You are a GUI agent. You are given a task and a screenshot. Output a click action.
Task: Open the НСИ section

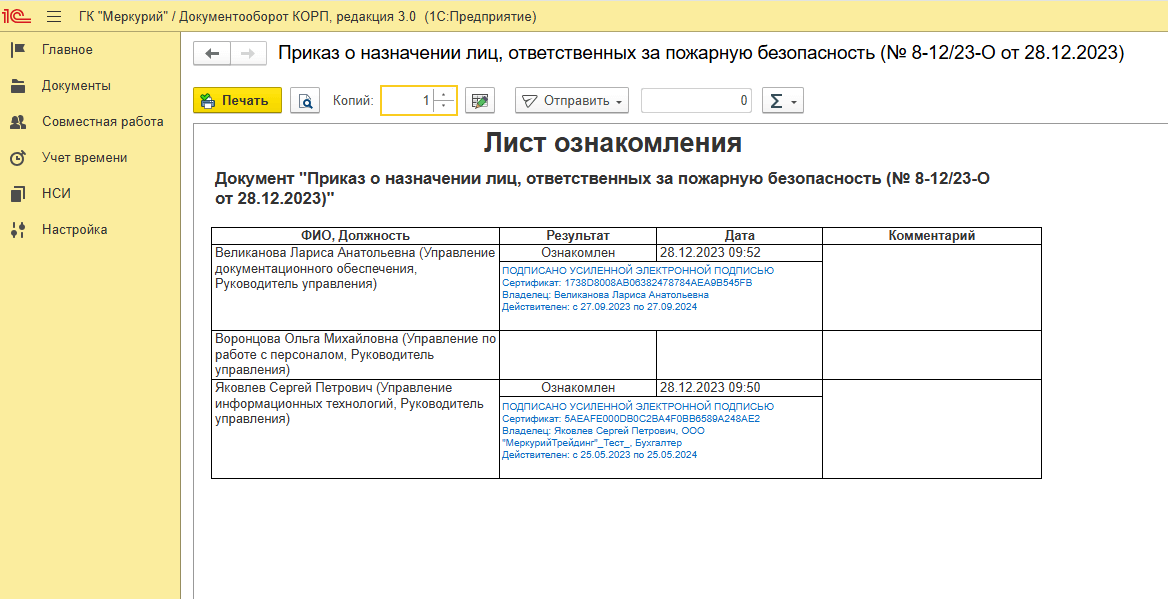56,194
